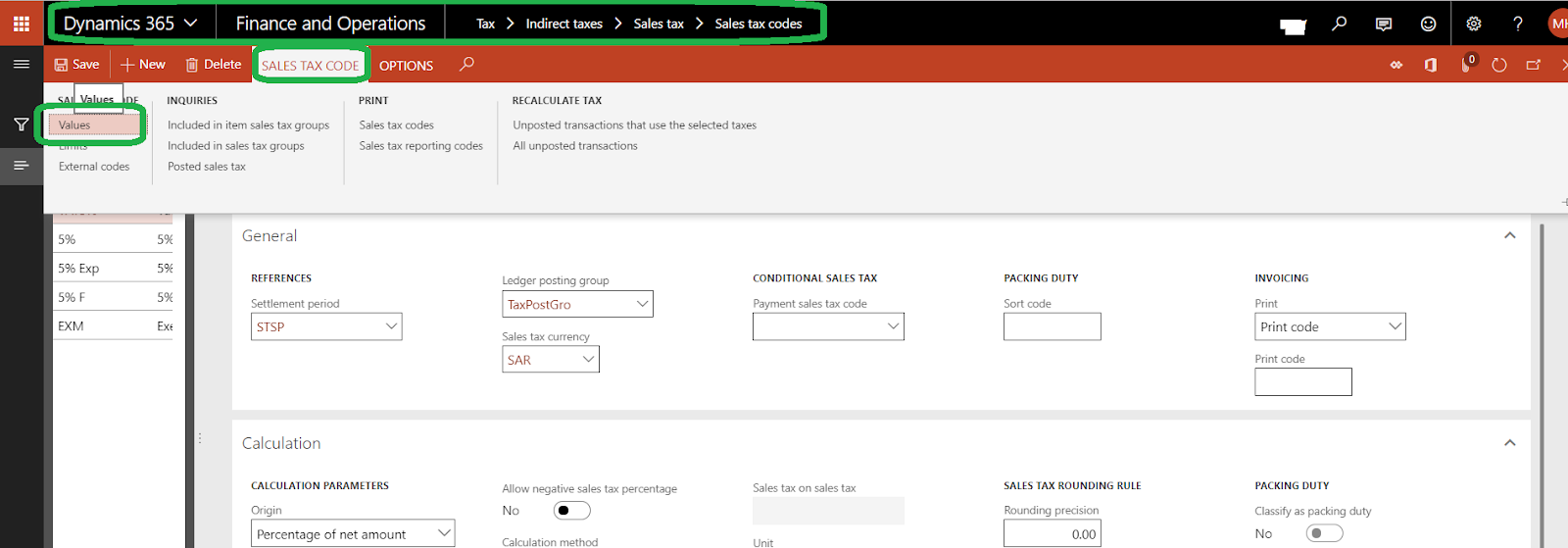This screenshot has height=548, width=1568.
Task: Collapse the General section
Action: click(1509, 235)
